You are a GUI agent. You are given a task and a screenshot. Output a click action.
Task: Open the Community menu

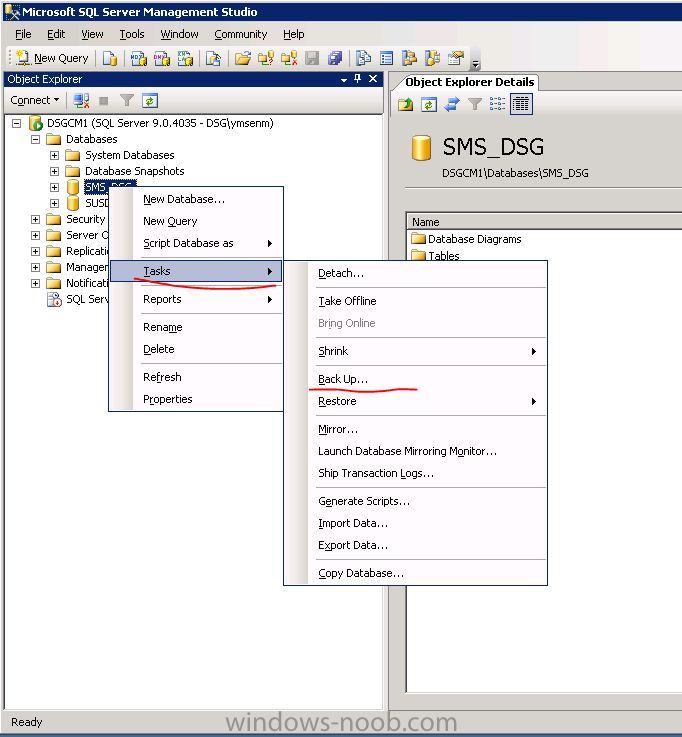coord(241,34)
